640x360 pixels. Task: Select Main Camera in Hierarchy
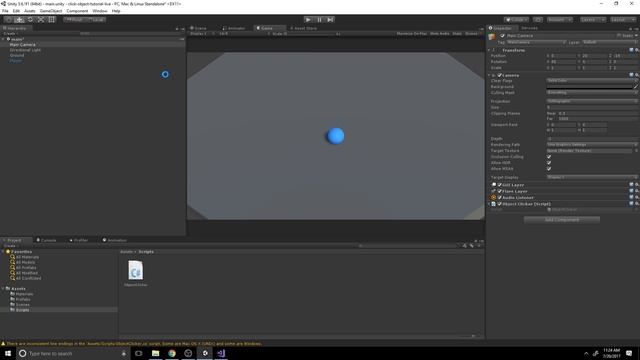pos(22,44)
